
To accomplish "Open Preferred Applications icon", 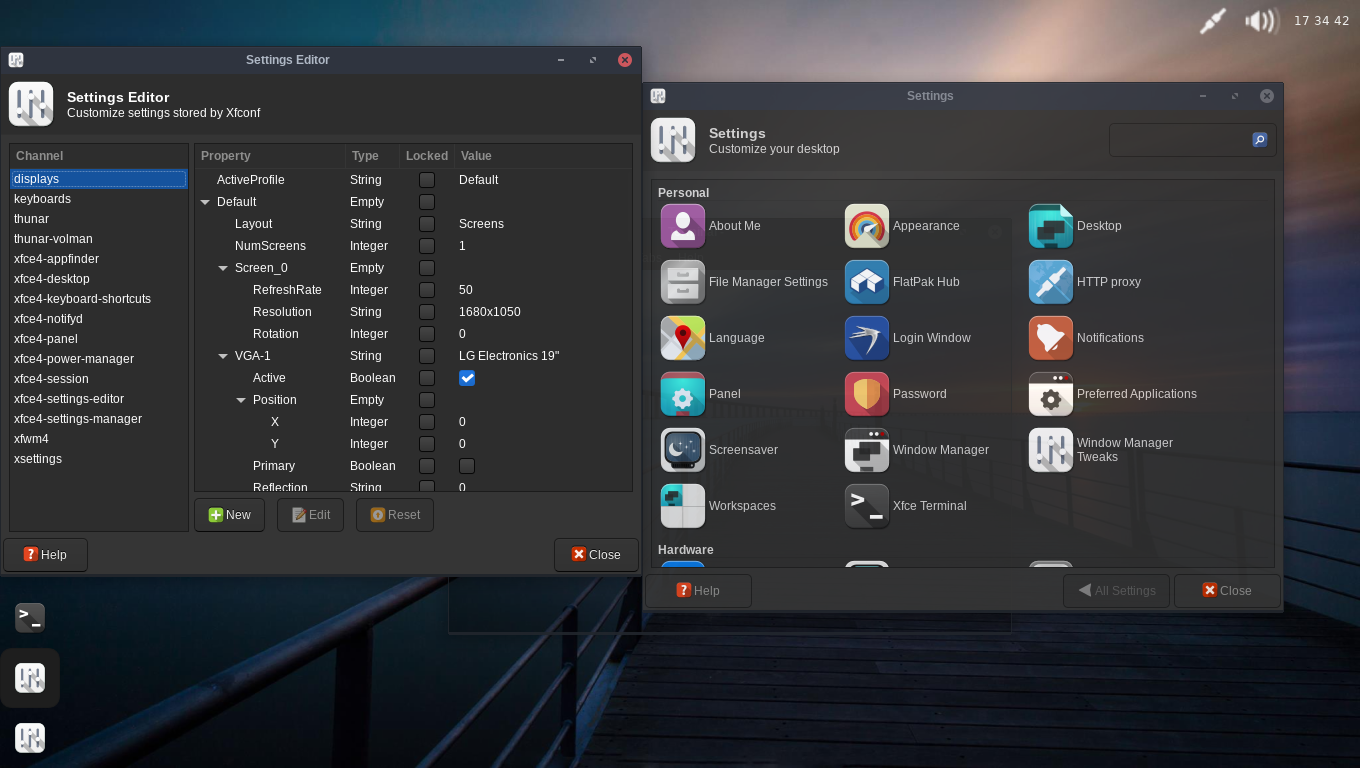I will (x=1051, y=394).
